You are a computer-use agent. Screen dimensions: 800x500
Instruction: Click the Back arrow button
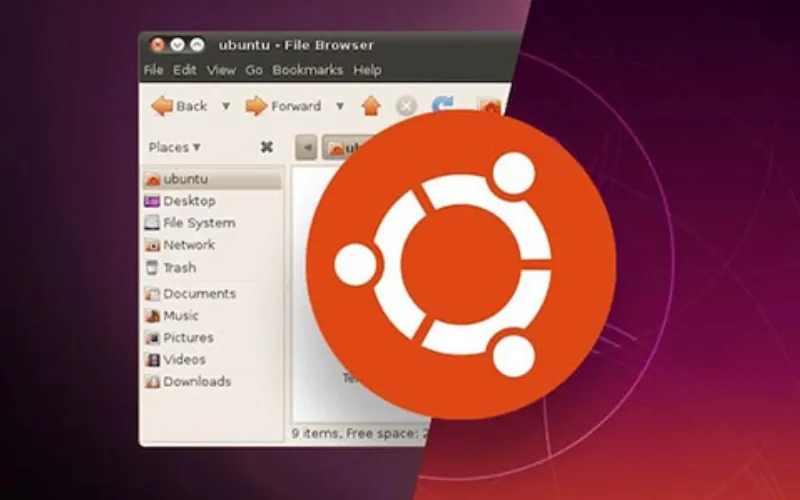point(180,106)
